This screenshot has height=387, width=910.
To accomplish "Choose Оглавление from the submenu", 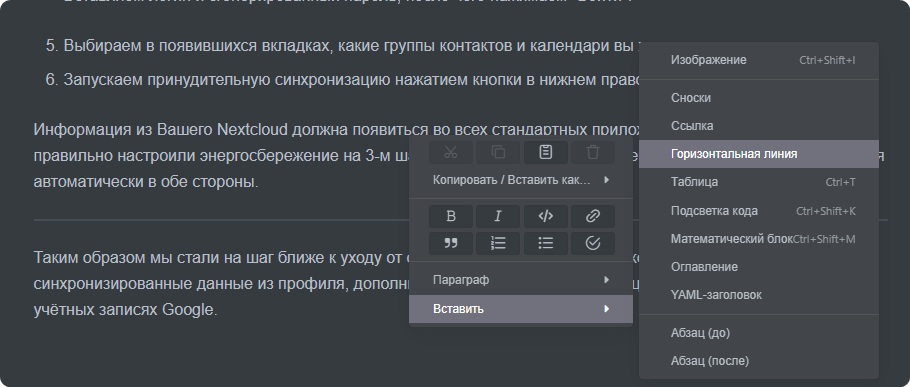I will (759, 267).
